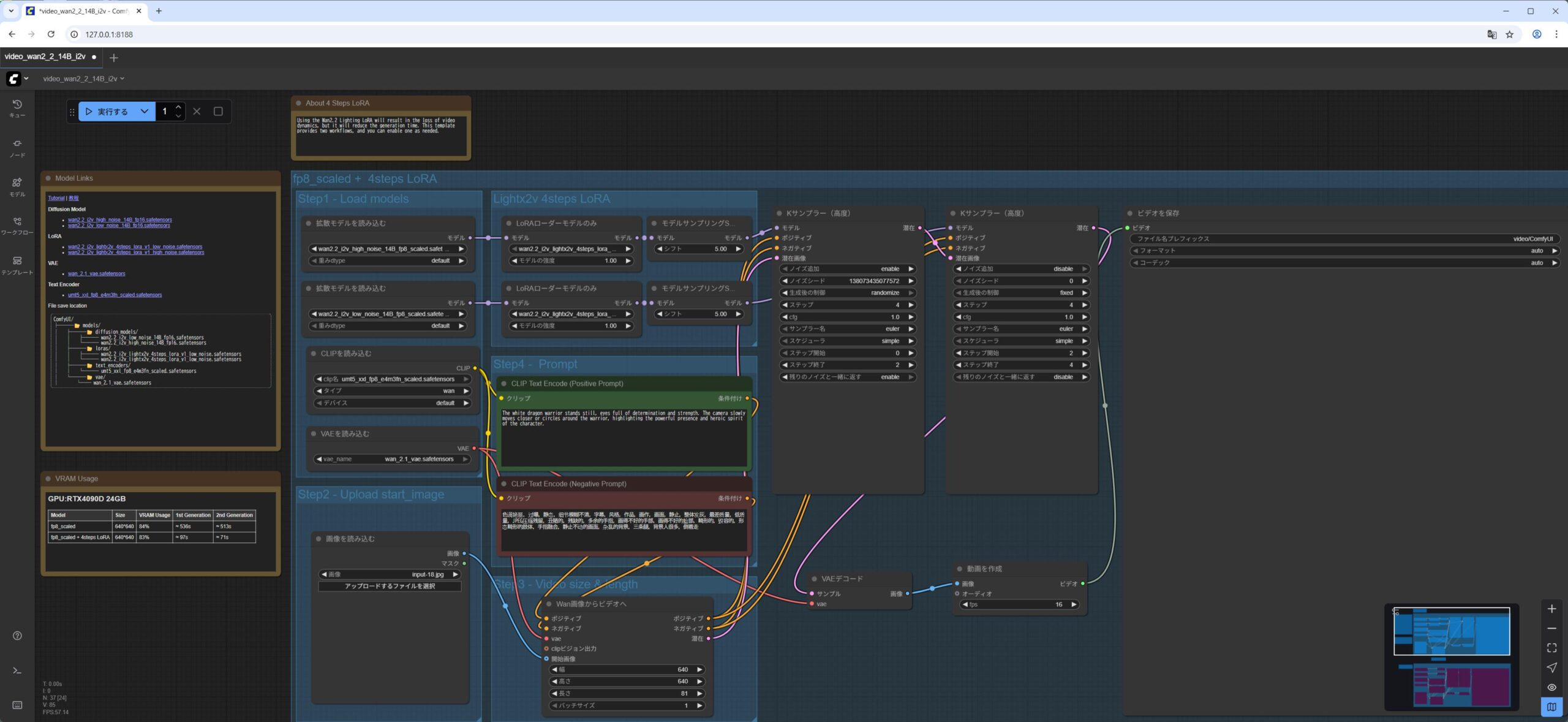1568x722 pixels.
Task: Open the wan_2.1_vae.safetensors link
Action: pos(97,273)
